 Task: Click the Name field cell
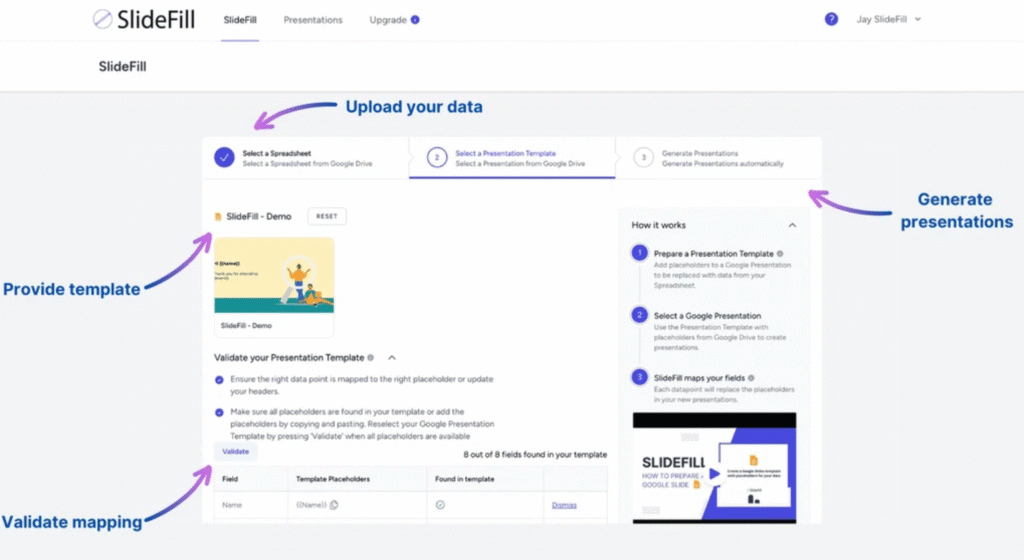click(232, 505)
